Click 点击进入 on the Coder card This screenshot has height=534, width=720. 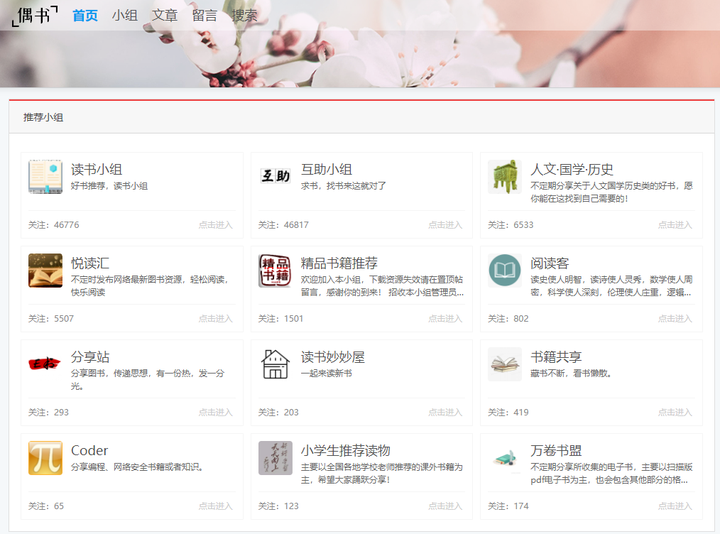[215, 506]
